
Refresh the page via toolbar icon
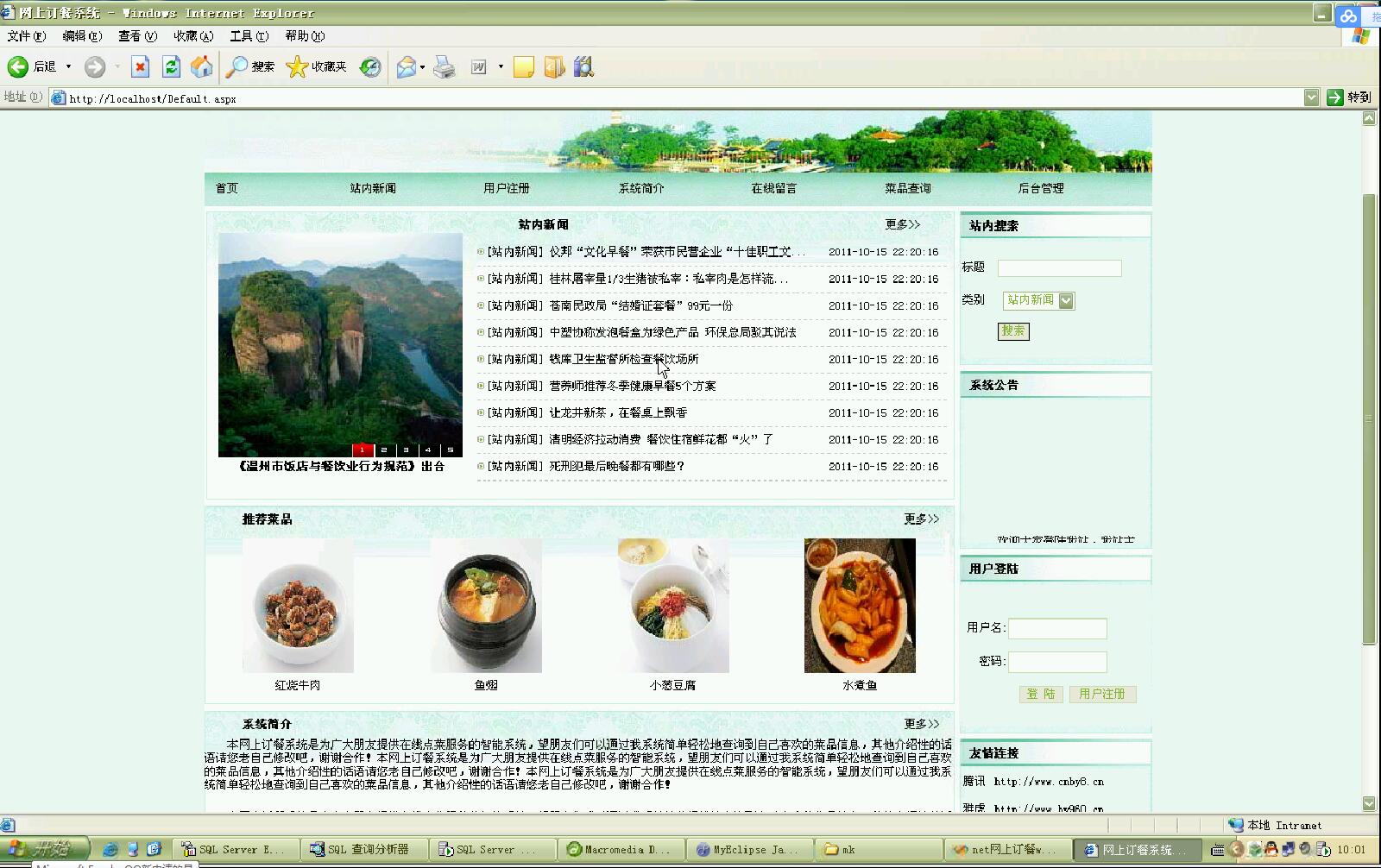(x=171, y=66)
